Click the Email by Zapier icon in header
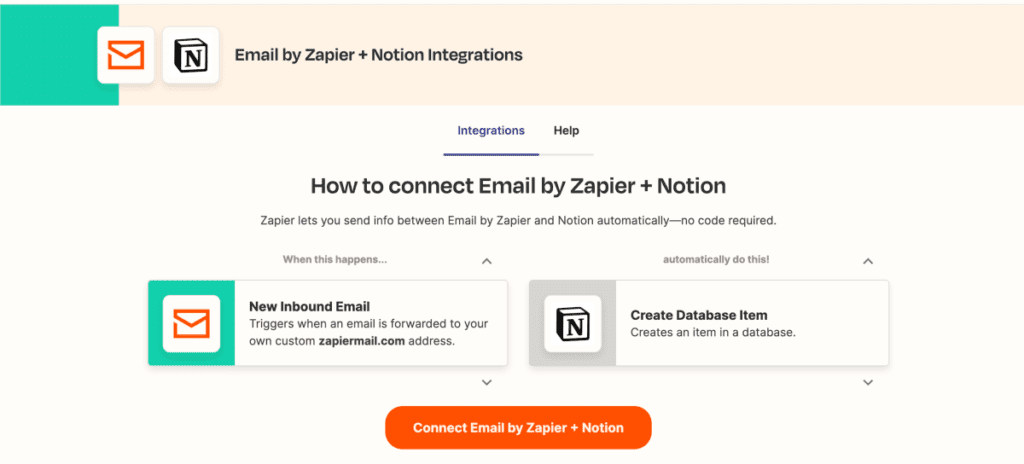1024x464 pixels. click(x=126, y=55)
